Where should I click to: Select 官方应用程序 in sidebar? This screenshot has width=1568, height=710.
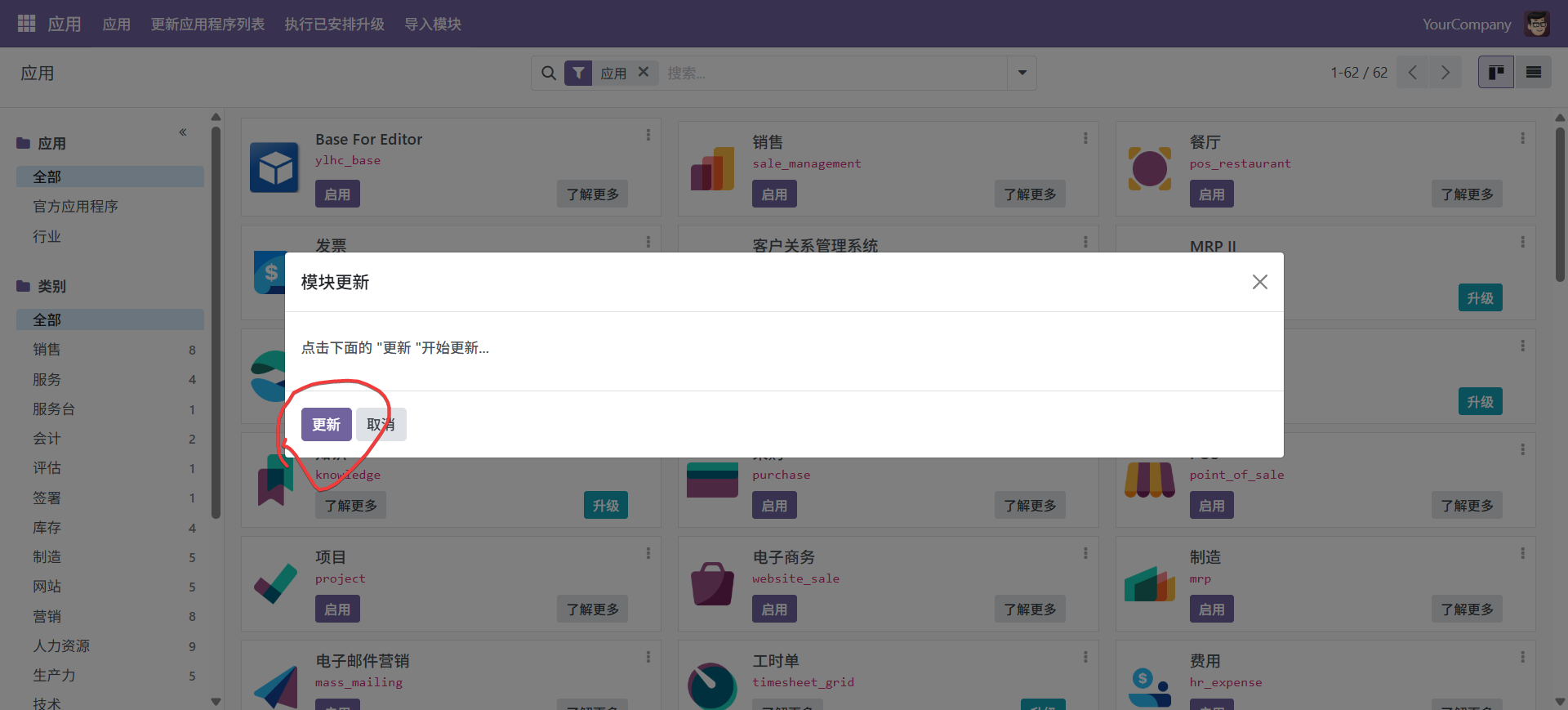(75, 207)
